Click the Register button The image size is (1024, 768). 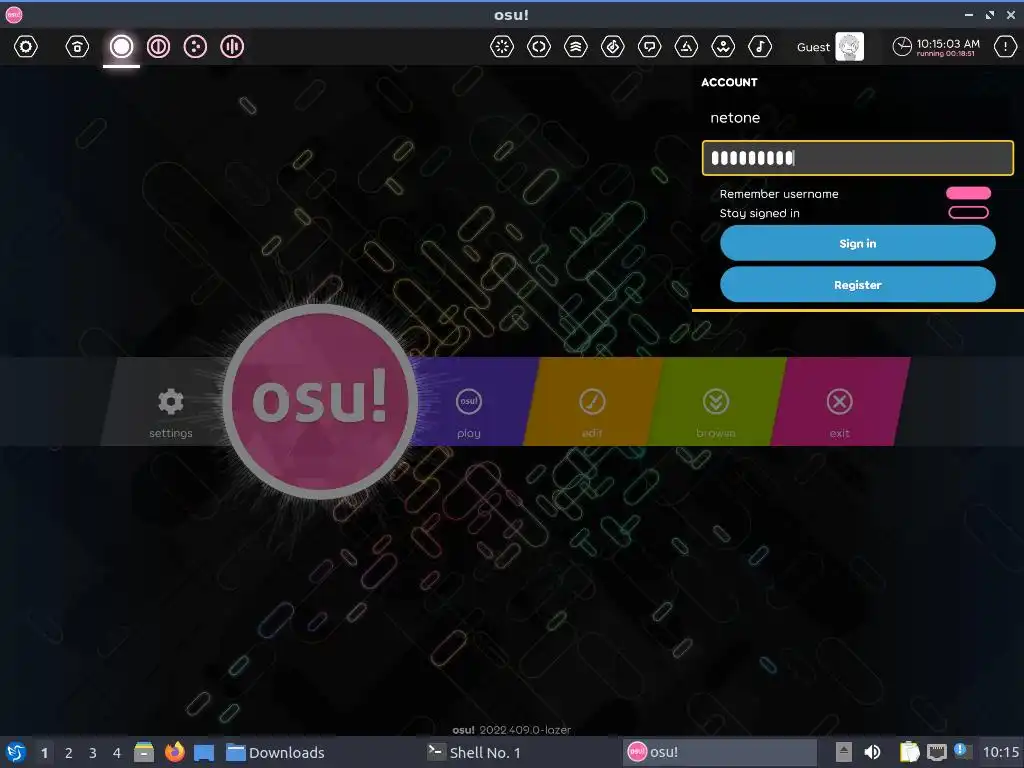857,285
